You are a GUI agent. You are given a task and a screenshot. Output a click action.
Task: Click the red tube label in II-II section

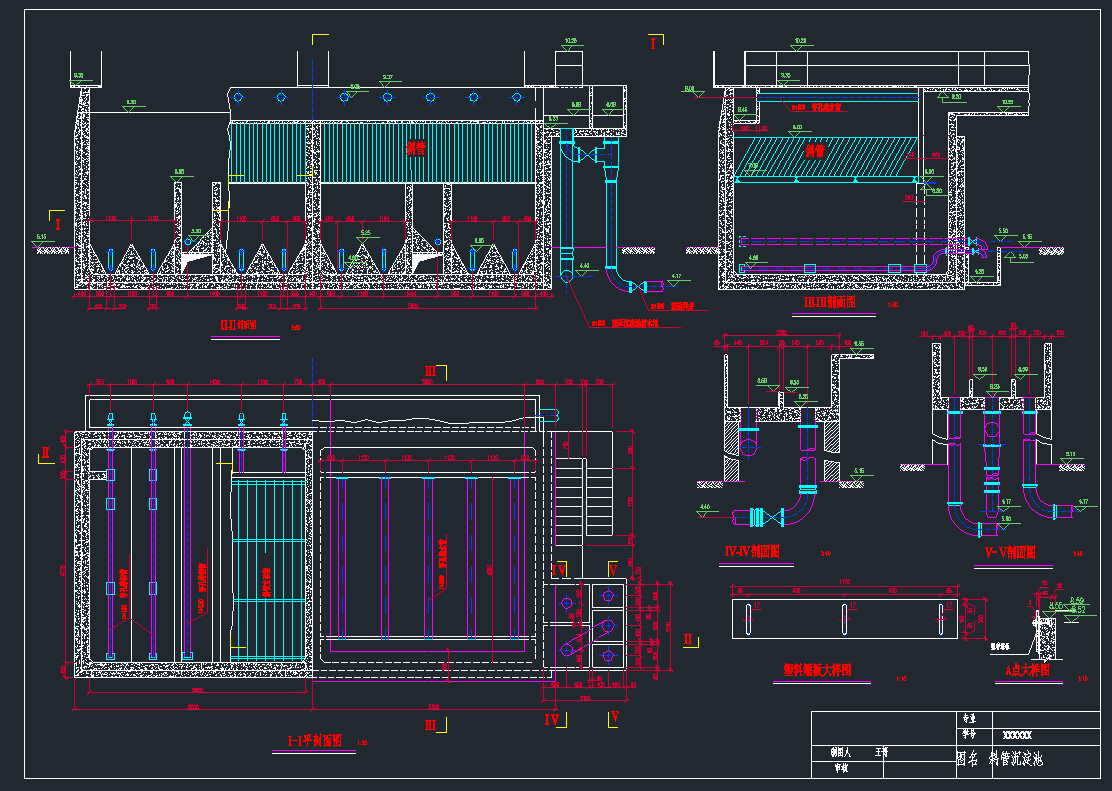coord(415,148)
